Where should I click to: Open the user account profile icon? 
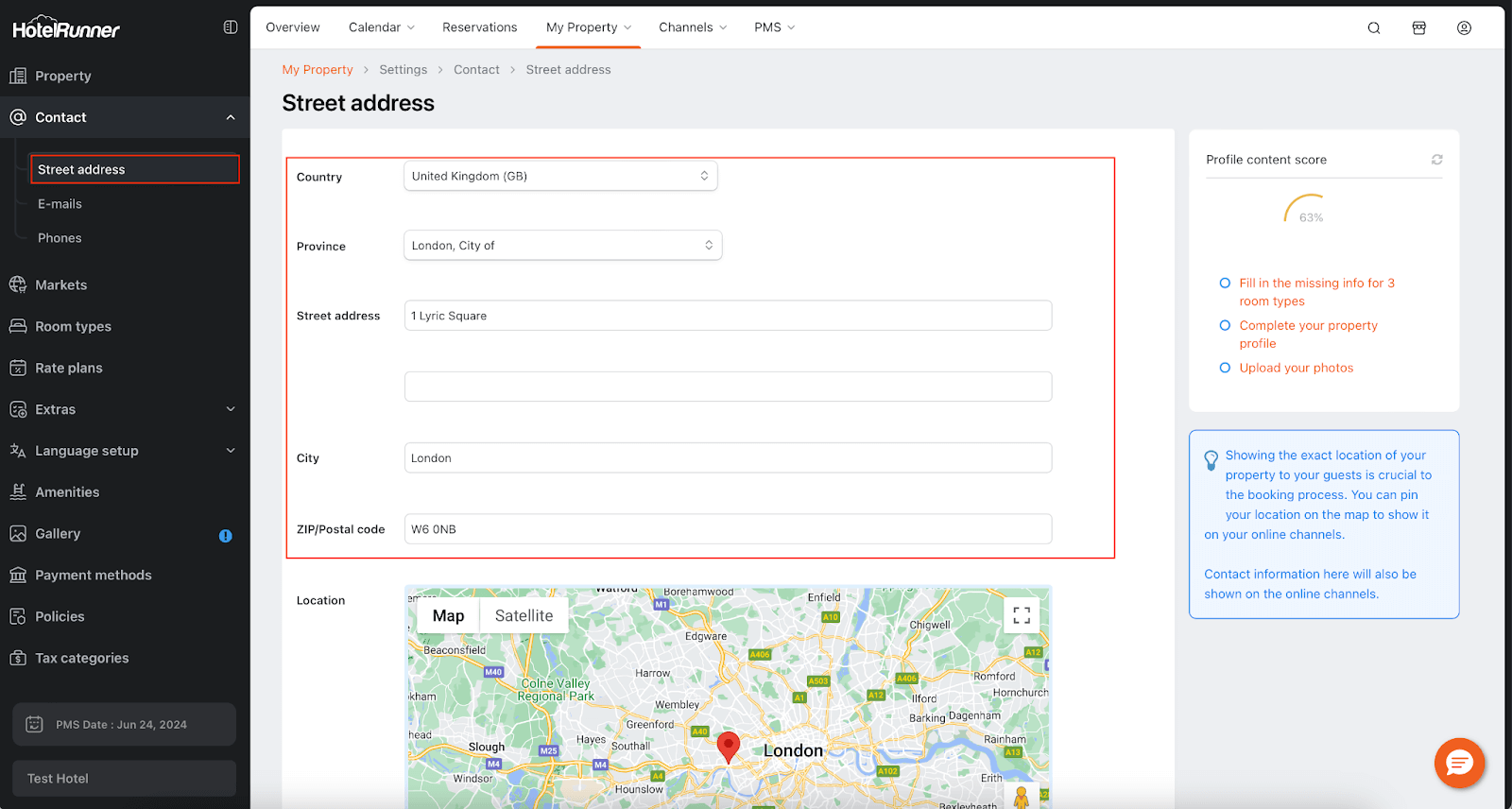click(x=1464, y=28)
